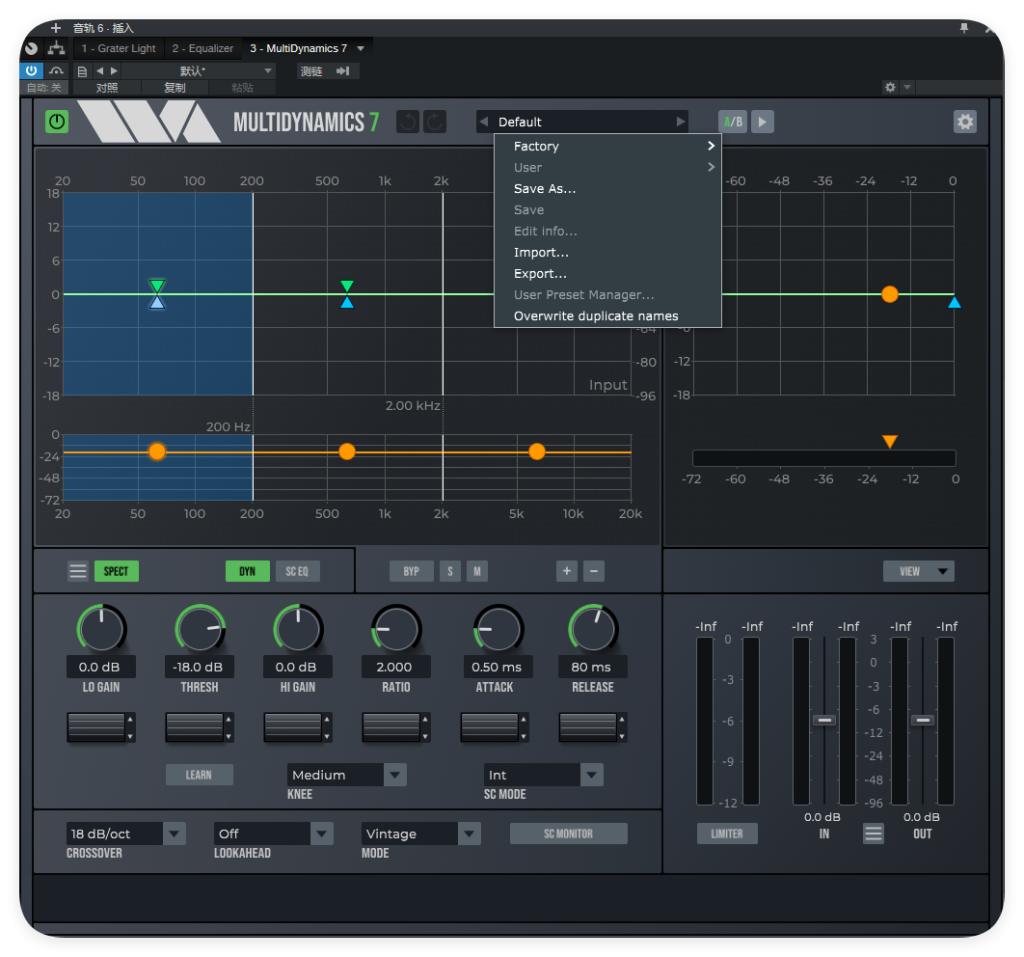Mute the band with the M button
This screenshot has width=1024, height=957.
tap(477, 571)
